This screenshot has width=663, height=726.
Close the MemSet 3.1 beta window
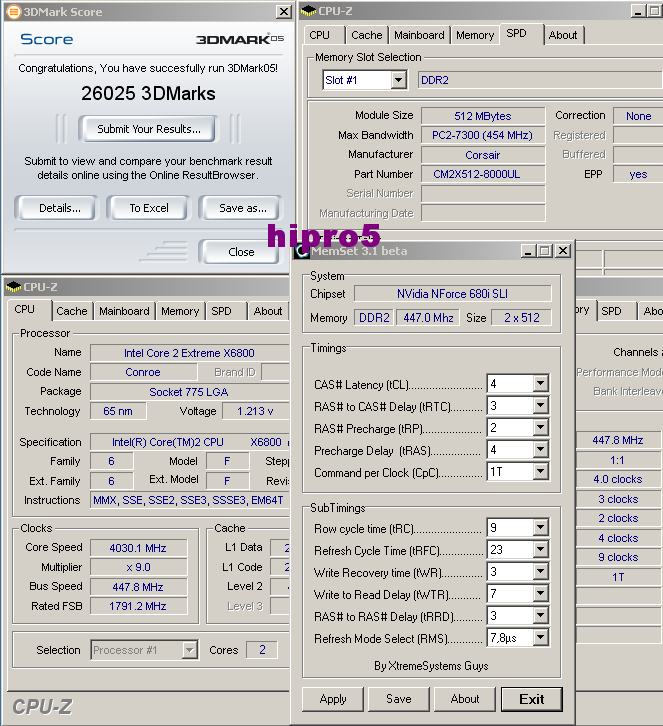[563, 251]
